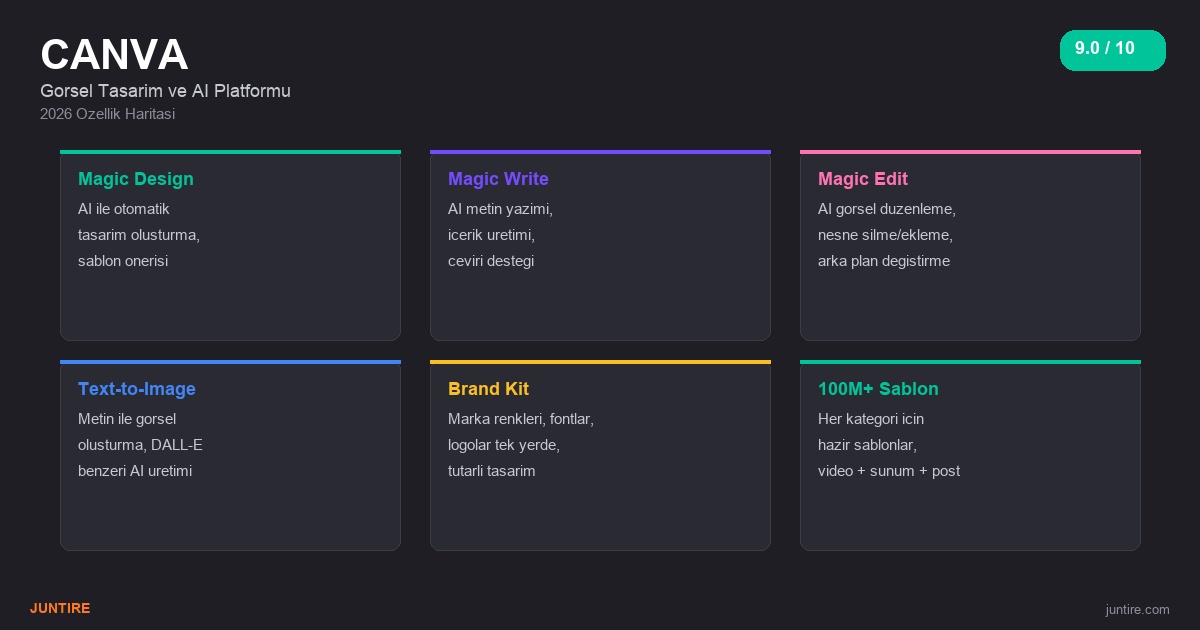The height and width of the screenshot is (630, 1200).
Task: Click the CANVA title heading
Action: 114,54
